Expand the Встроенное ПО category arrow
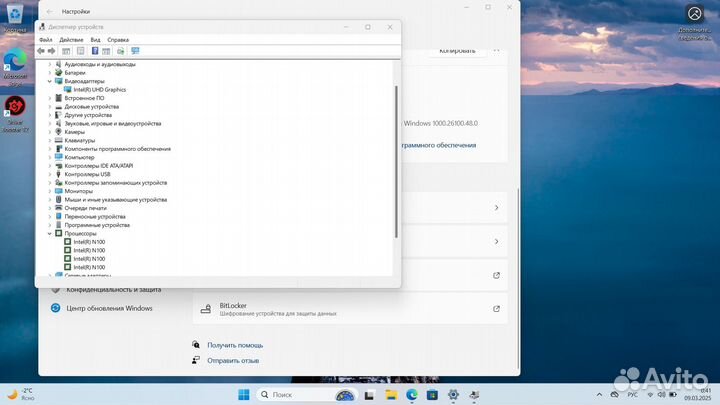Screen dimensions: 720x405 point(50,98)
